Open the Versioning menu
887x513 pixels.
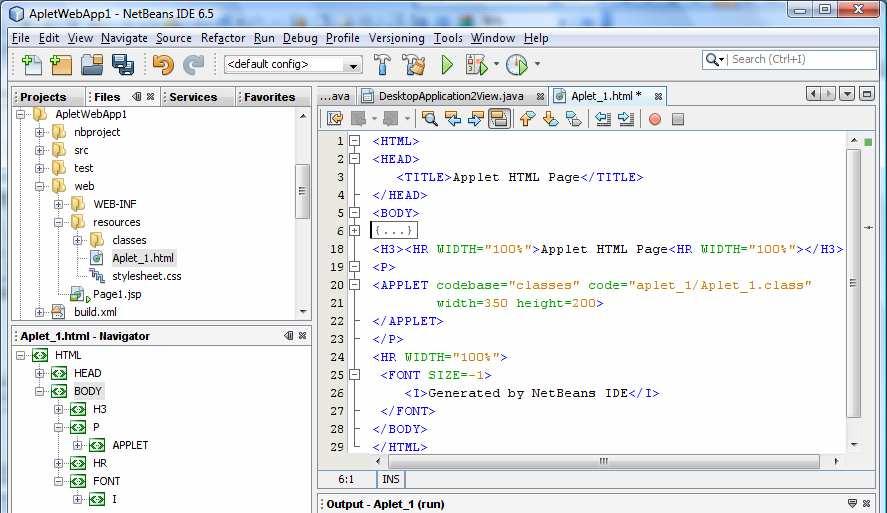[397, 38]
